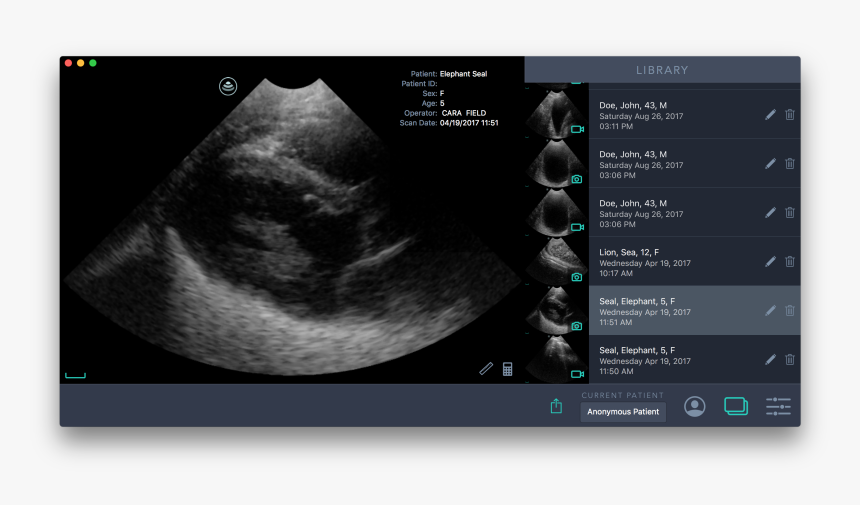Click the teal scale bracket in scan view
Image resolution: width=860 pixels, height=505 pixels.
click(75, 376)
